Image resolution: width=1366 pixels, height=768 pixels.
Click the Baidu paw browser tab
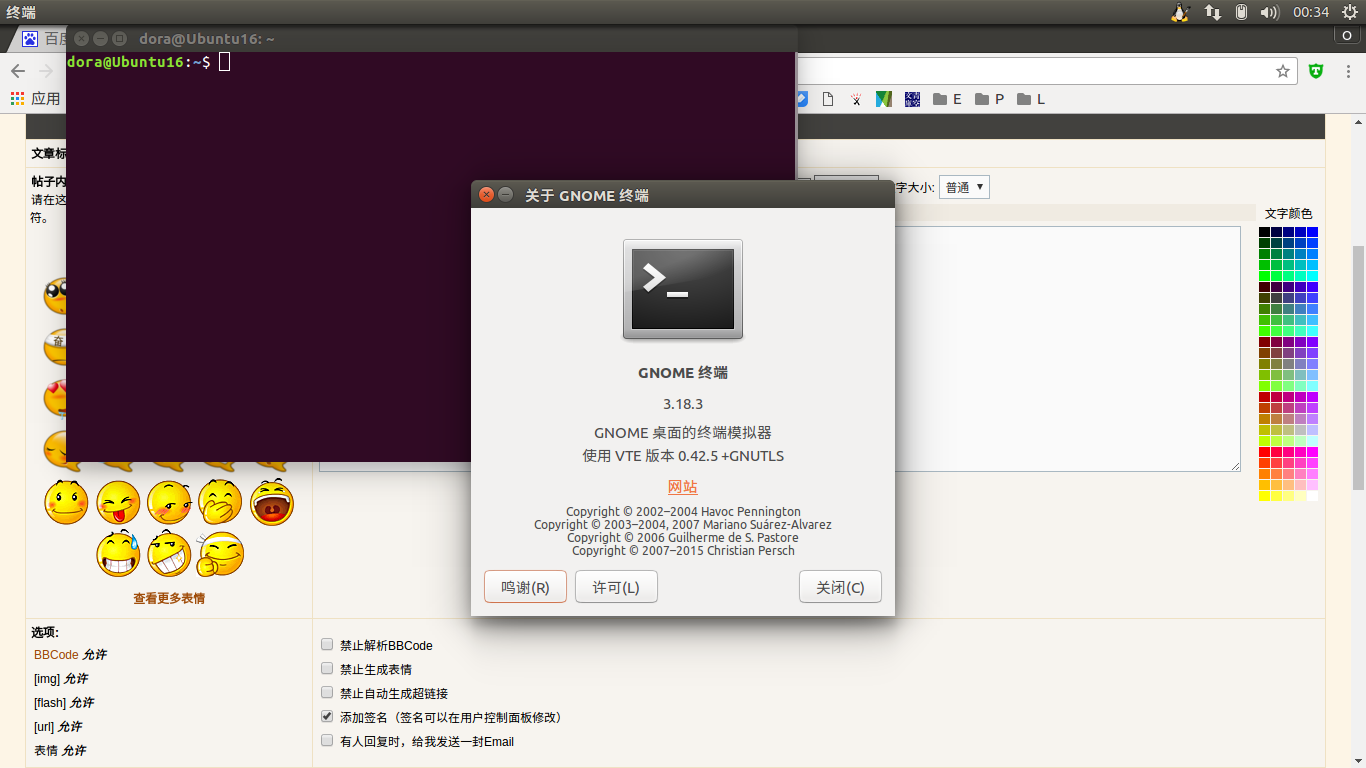(x=44, y=39)
